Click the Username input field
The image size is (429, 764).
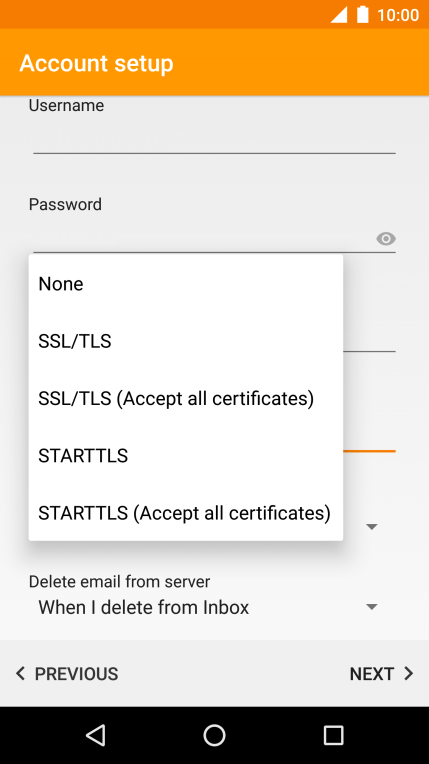tap(214, 138)
